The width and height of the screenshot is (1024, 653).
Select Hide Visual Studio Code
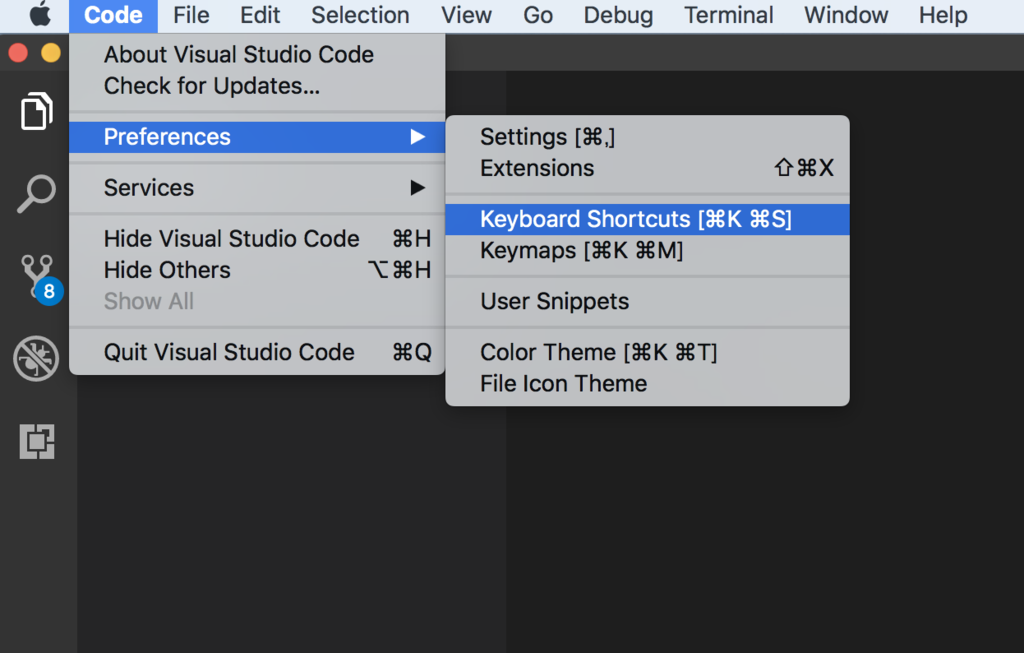point(257,239)
